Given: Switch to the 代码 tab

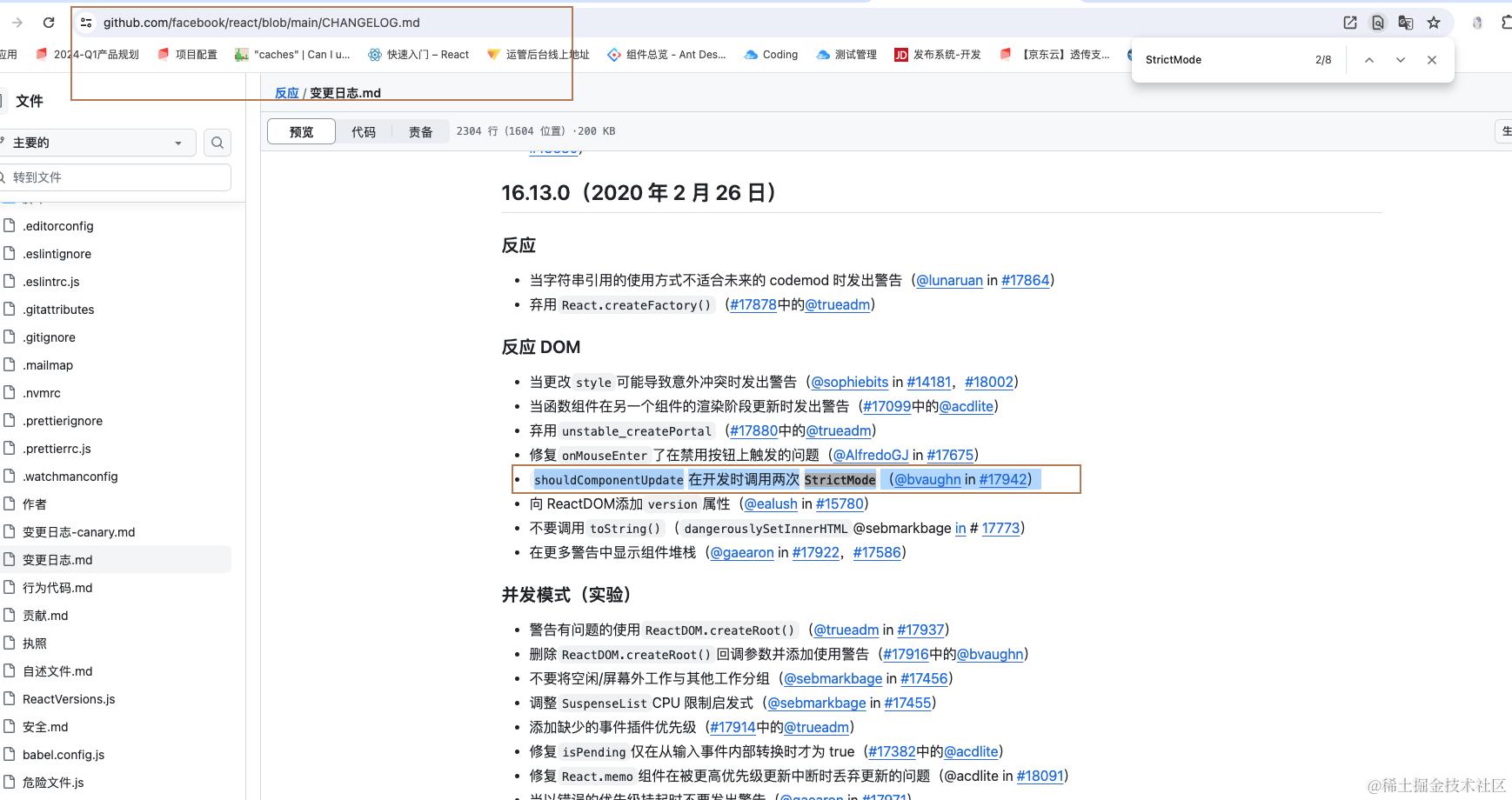Looking at the screenshot, I should (x=364, y=131).
